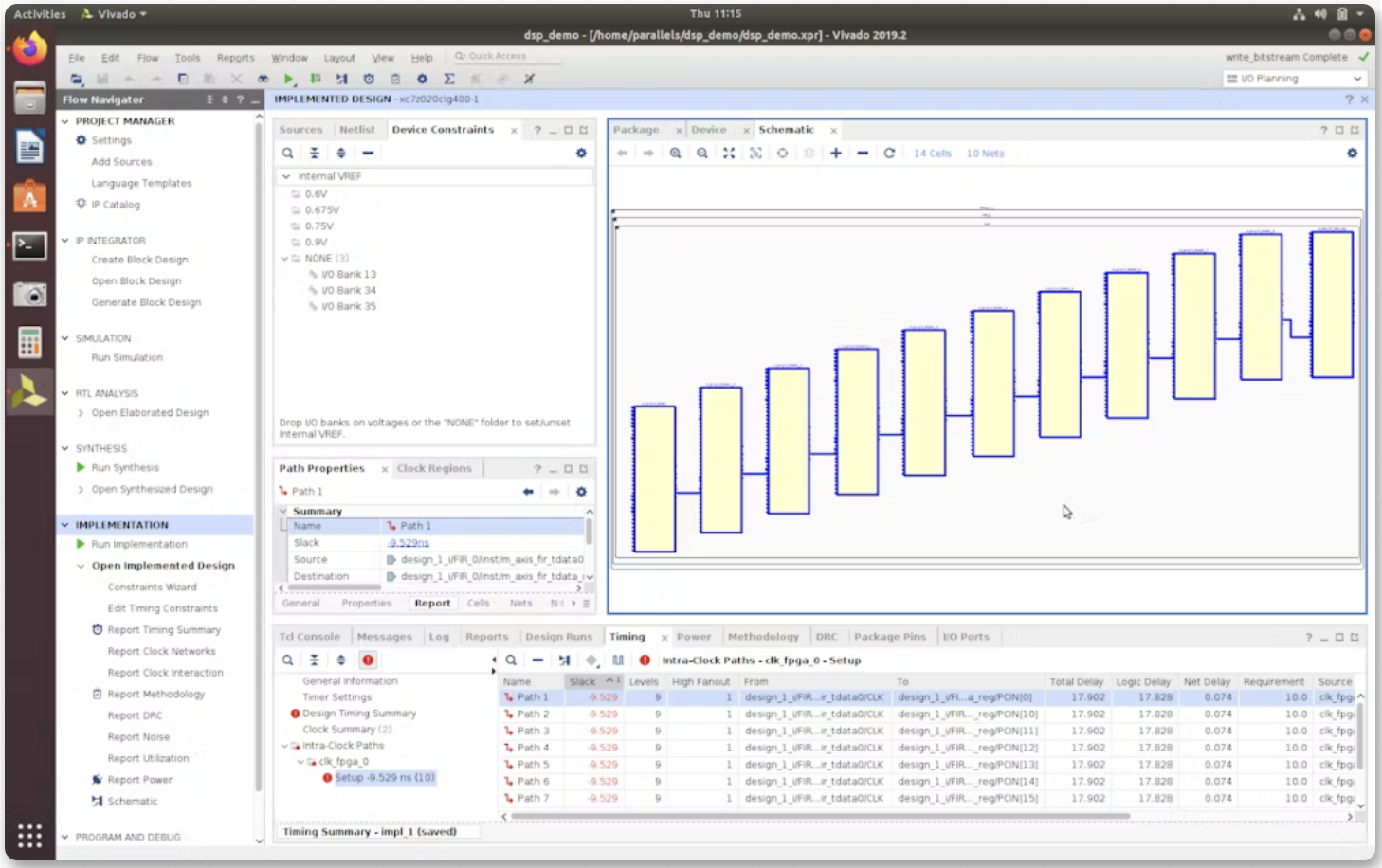Toggle red violations-only icon in paths toolbar
Viewport: 1382px width, 868px height.
point(645,660)
